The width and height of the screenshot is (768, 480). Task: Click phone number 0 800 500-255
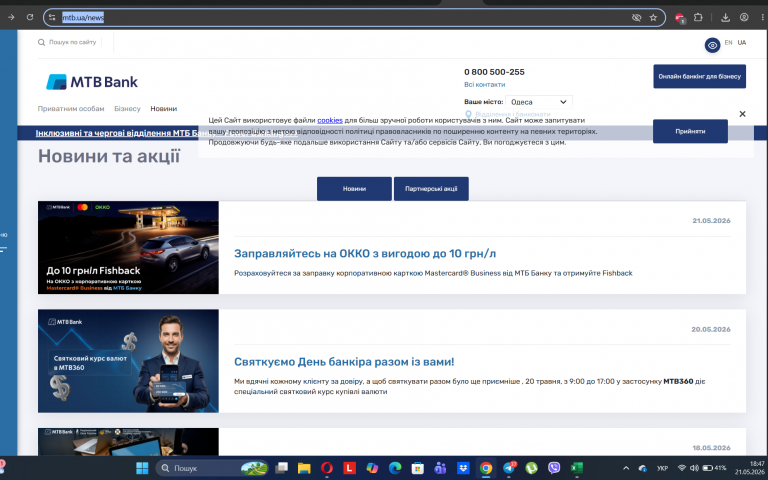pyautogui.click(x=494, y=72)
